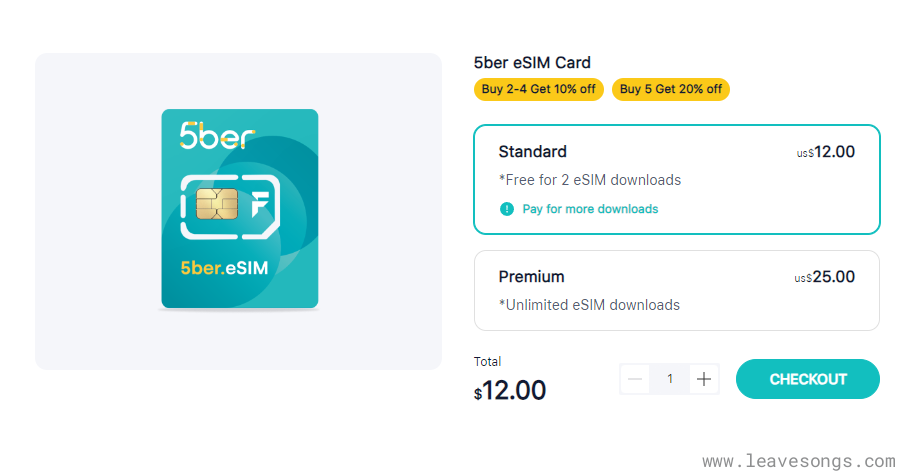Open the Pay for more downloads link
Image resolution: width=906 pixels, height=476 pixels.
590,209
